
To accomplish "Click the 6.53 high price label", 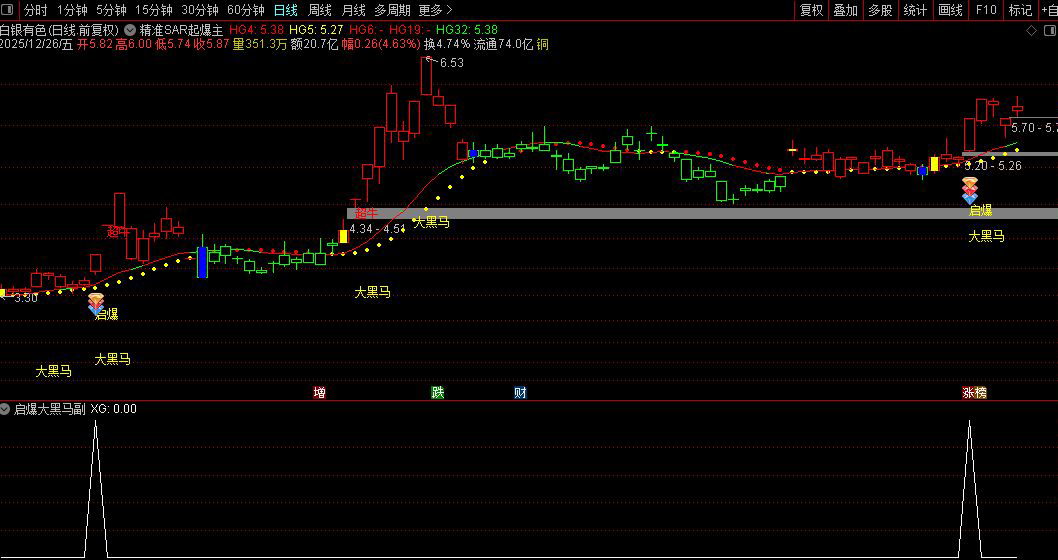I will [x=451, y=63].
